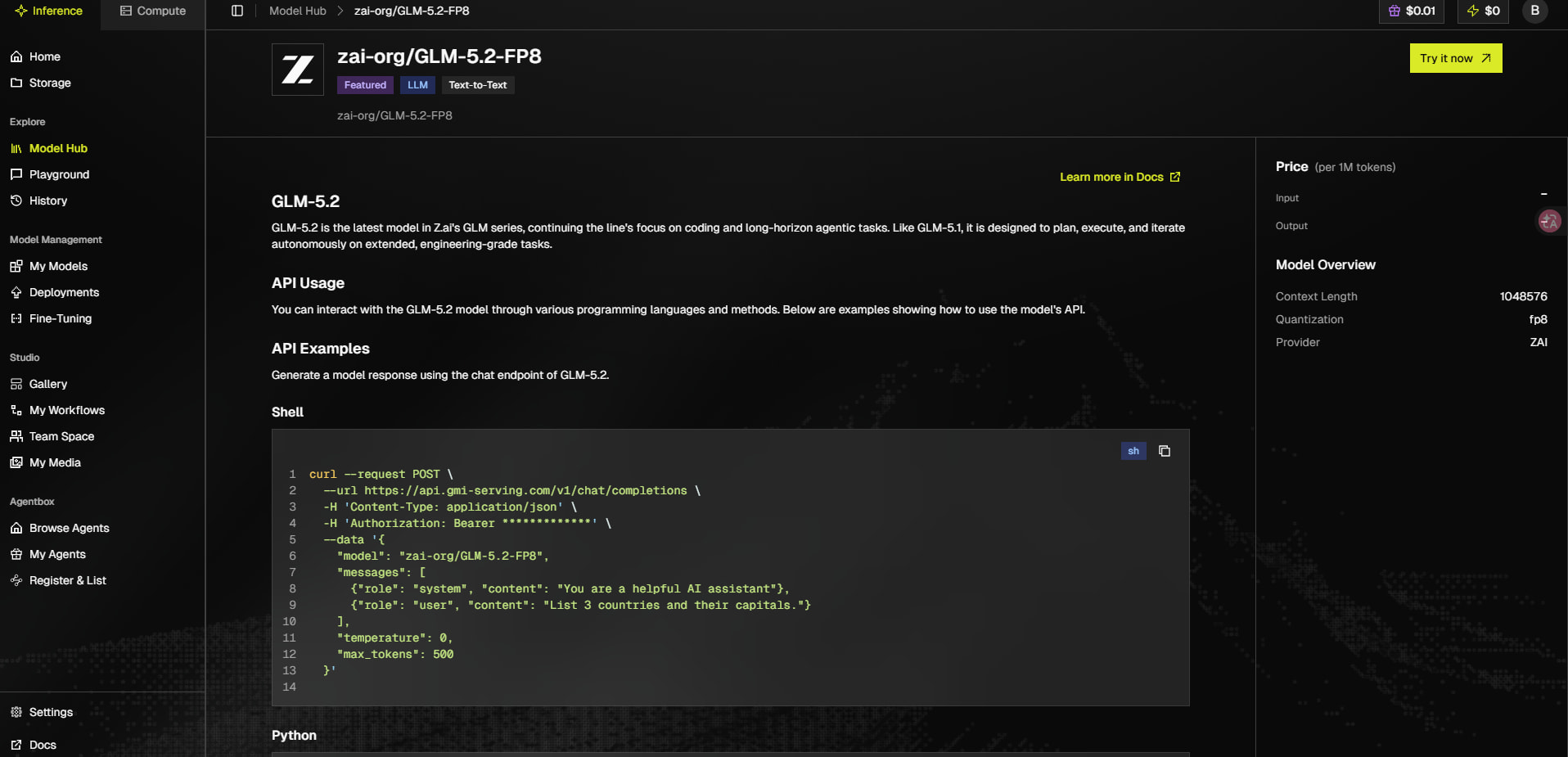This screenshot has height=757, width=1568.
Task: Click the My Agents icon
Action: coord(16,554)
